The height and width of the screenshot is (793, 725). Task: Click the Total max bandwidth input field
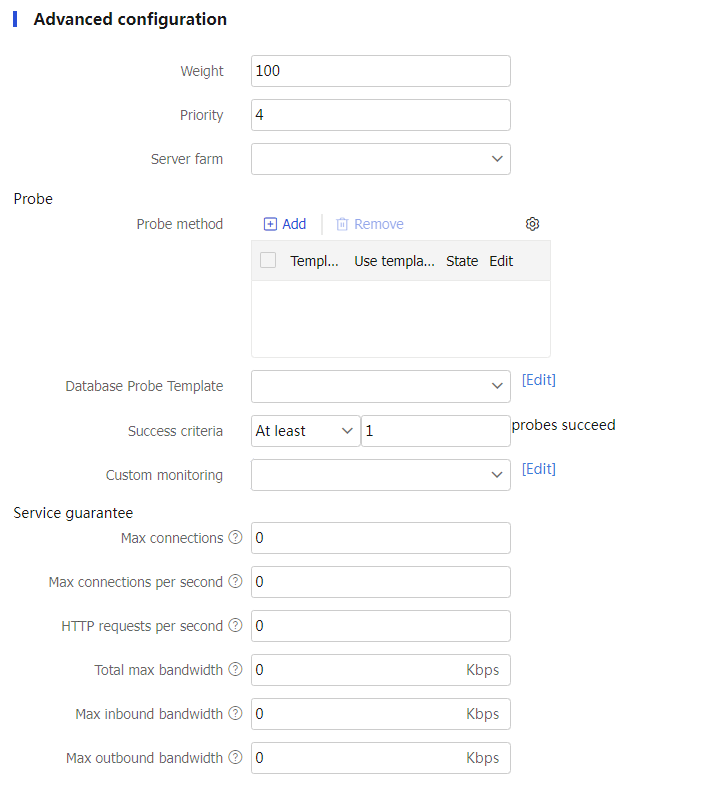(x=355, y=670)
